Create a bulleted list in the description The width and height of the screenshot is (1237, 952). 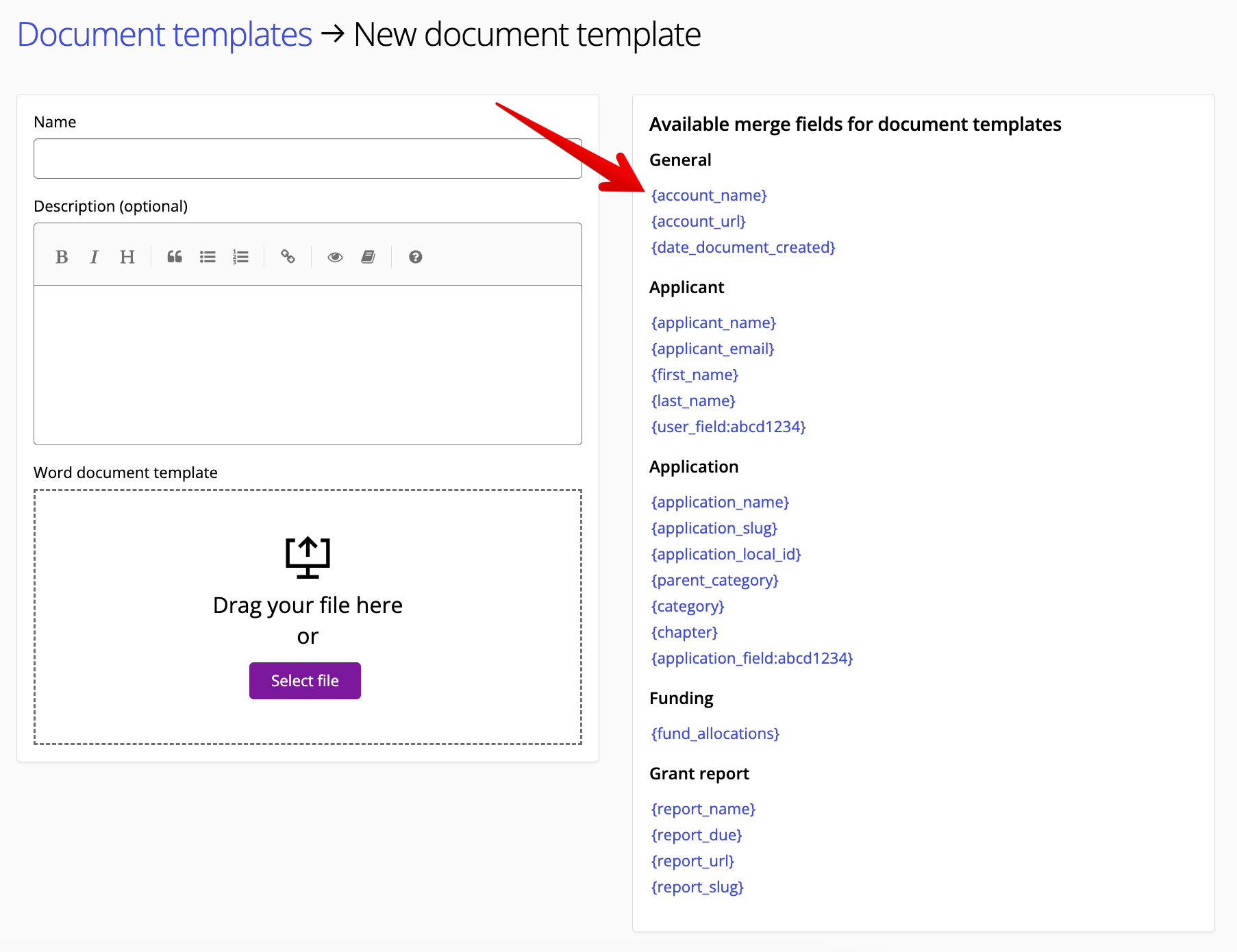[x=208, y=256]
